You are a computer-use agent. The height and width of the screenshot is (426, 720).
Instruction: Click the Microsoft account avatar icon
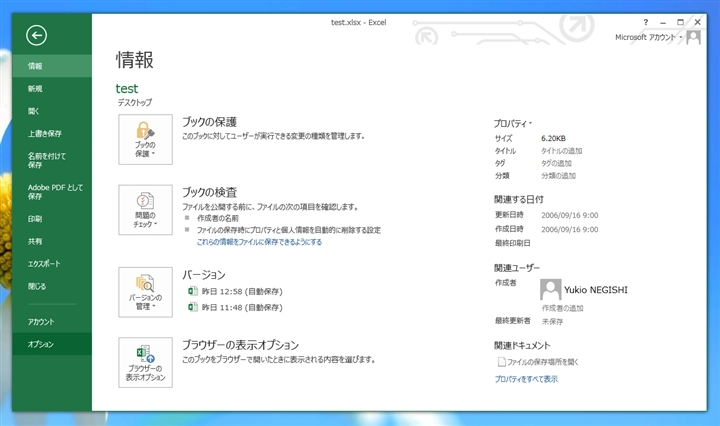pyautogui.click(x=693, y=37)
